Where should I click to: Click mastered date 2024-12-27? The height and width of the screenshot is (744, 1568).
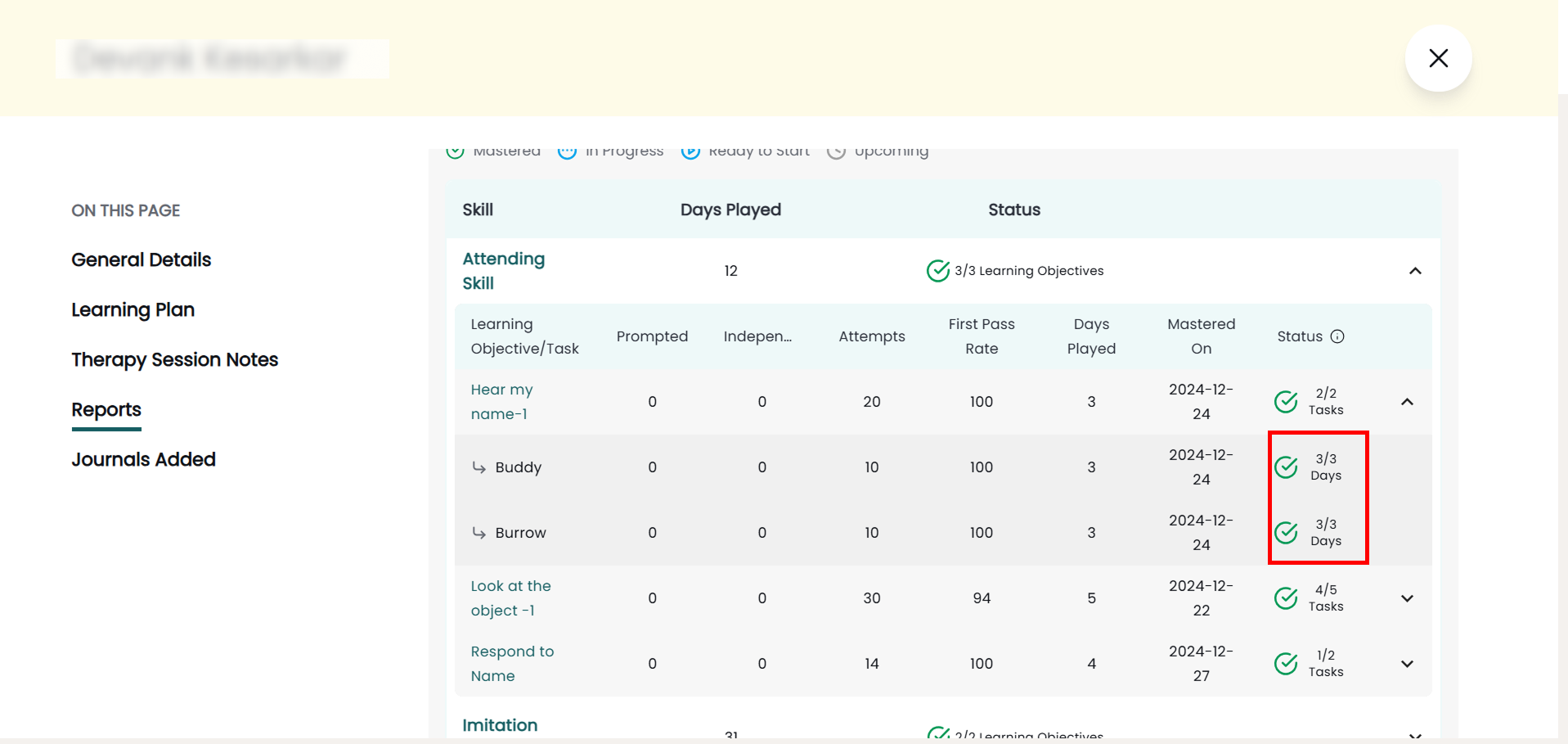(1201, 664)
